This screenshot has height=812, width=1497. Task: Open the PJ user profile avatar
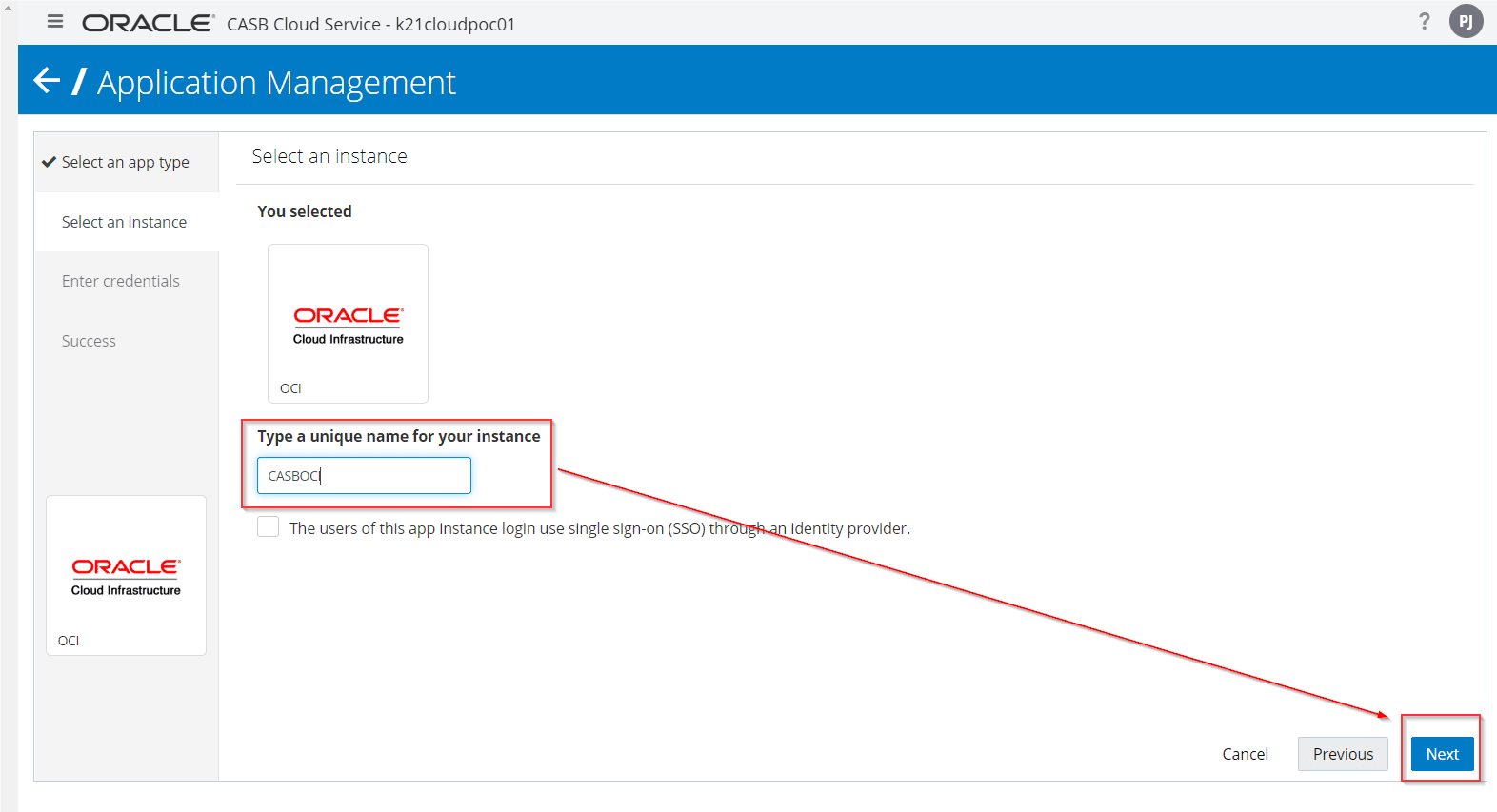click(1467, 21)
